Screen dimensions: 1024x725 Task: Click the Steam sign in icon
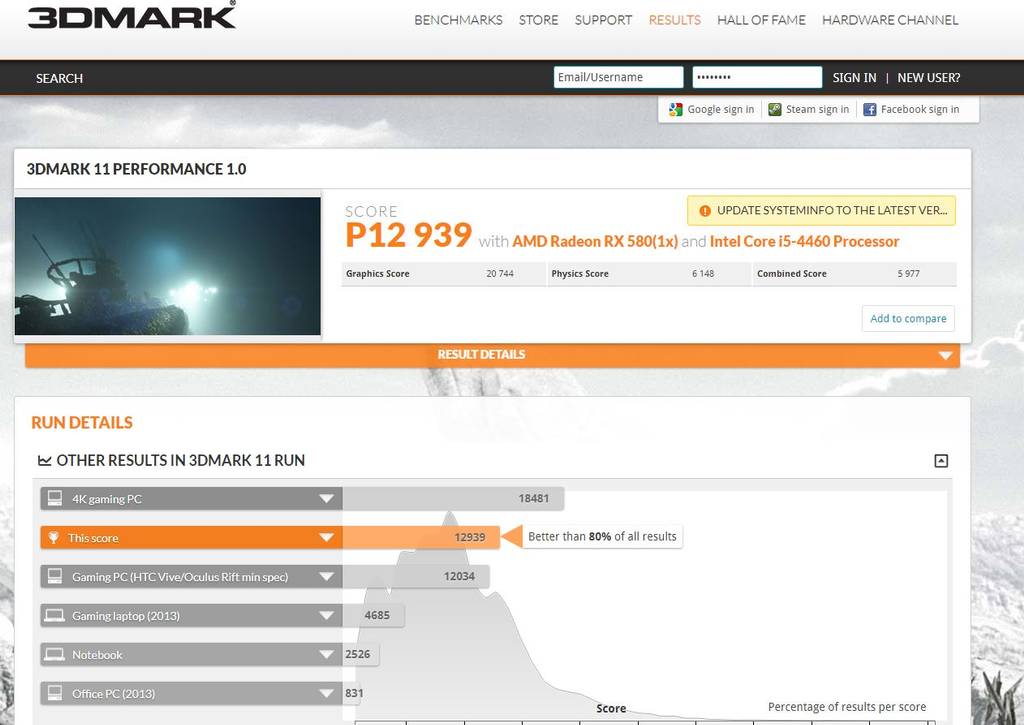[x=775, y=110]
